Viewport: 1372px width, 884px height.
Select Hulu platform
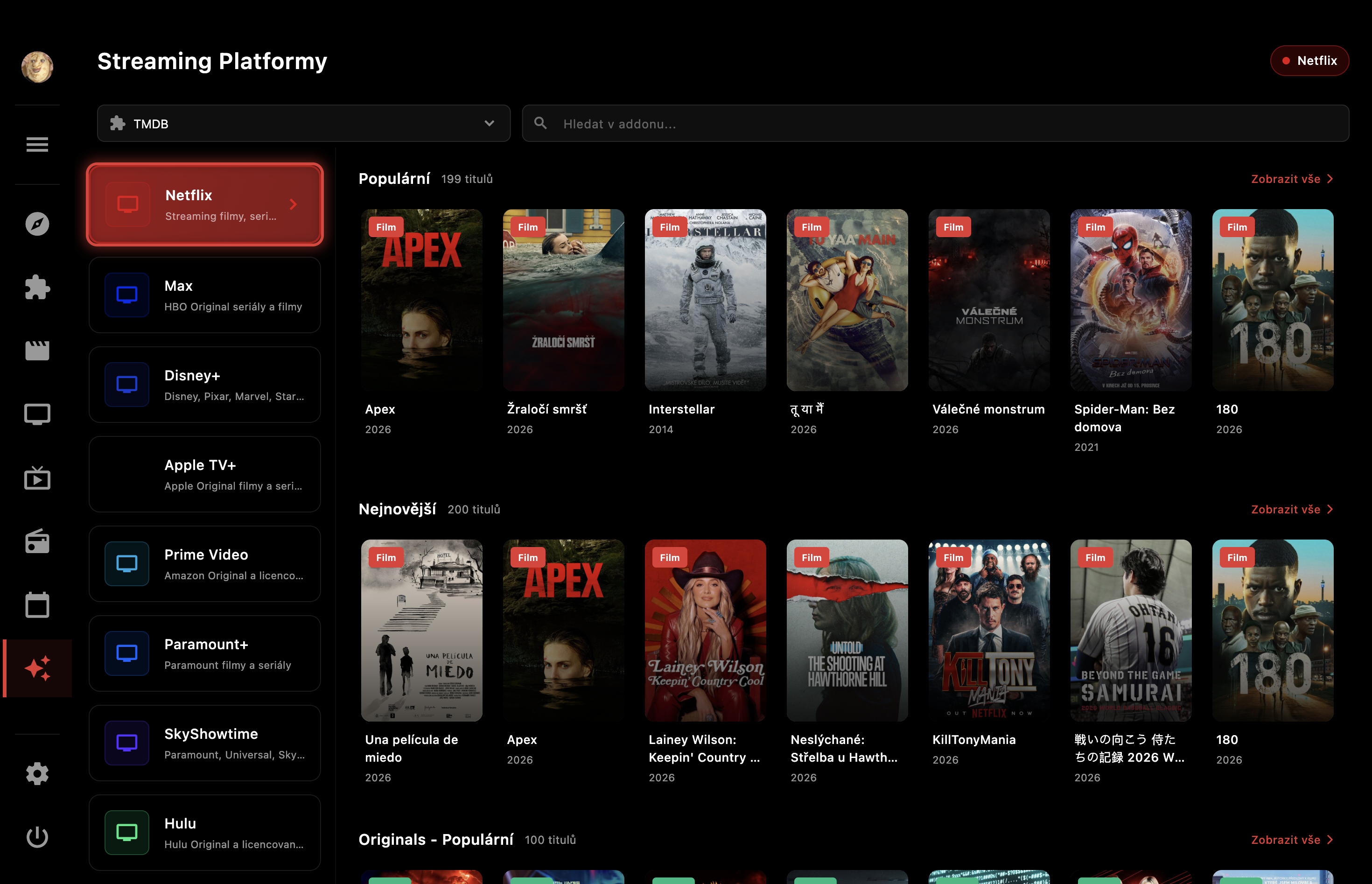205,832
